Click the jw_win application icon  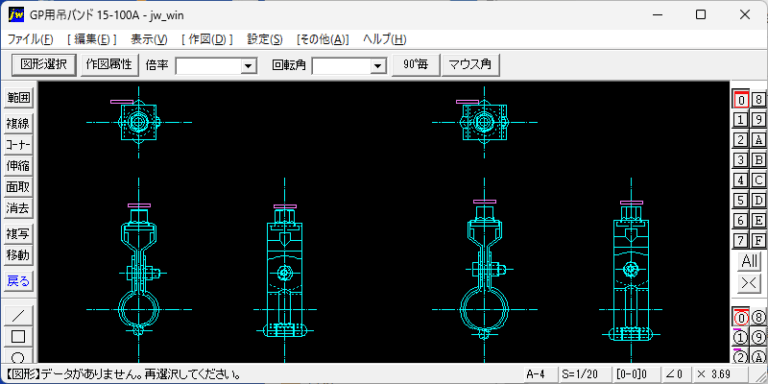pyautogui.click(x=16, y=15)
